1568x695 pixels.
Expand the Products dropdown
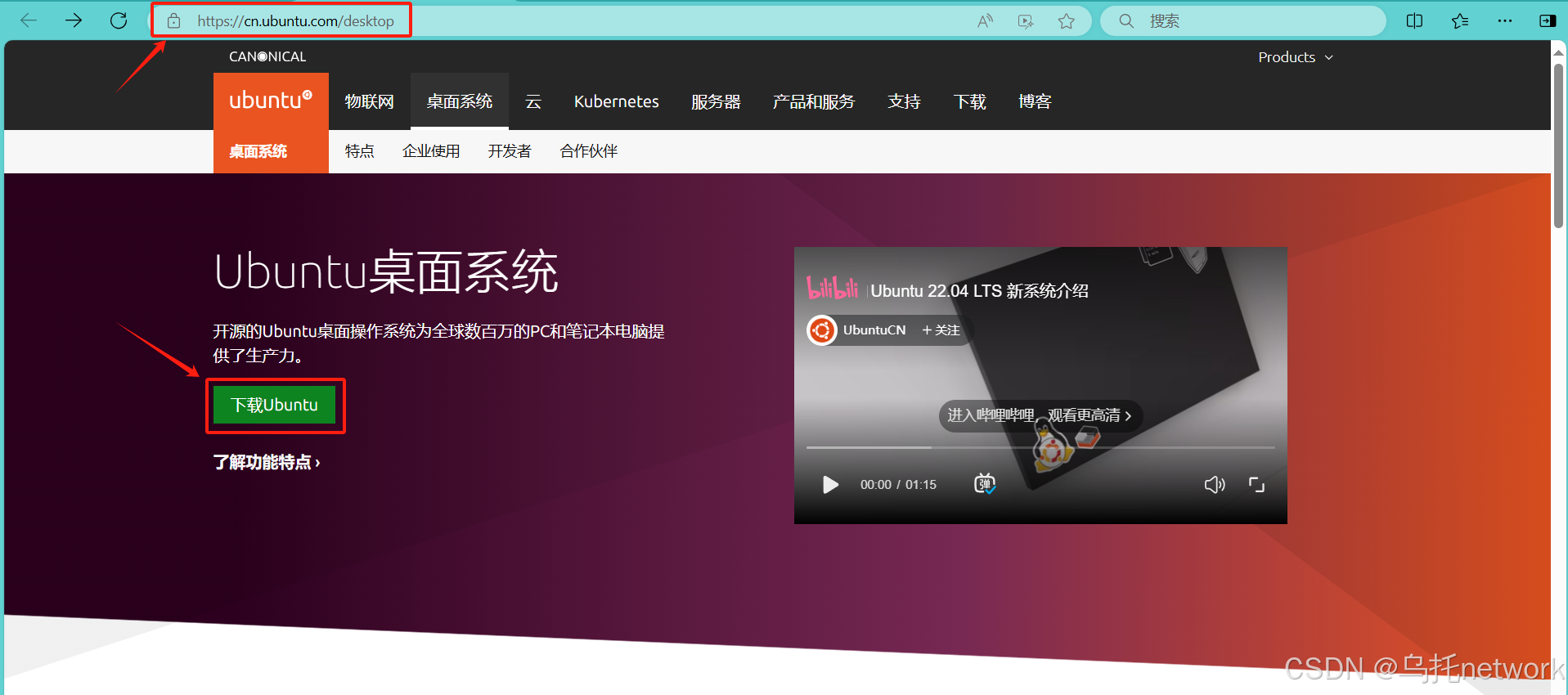pyautogui.click(x=1296, y=57)
